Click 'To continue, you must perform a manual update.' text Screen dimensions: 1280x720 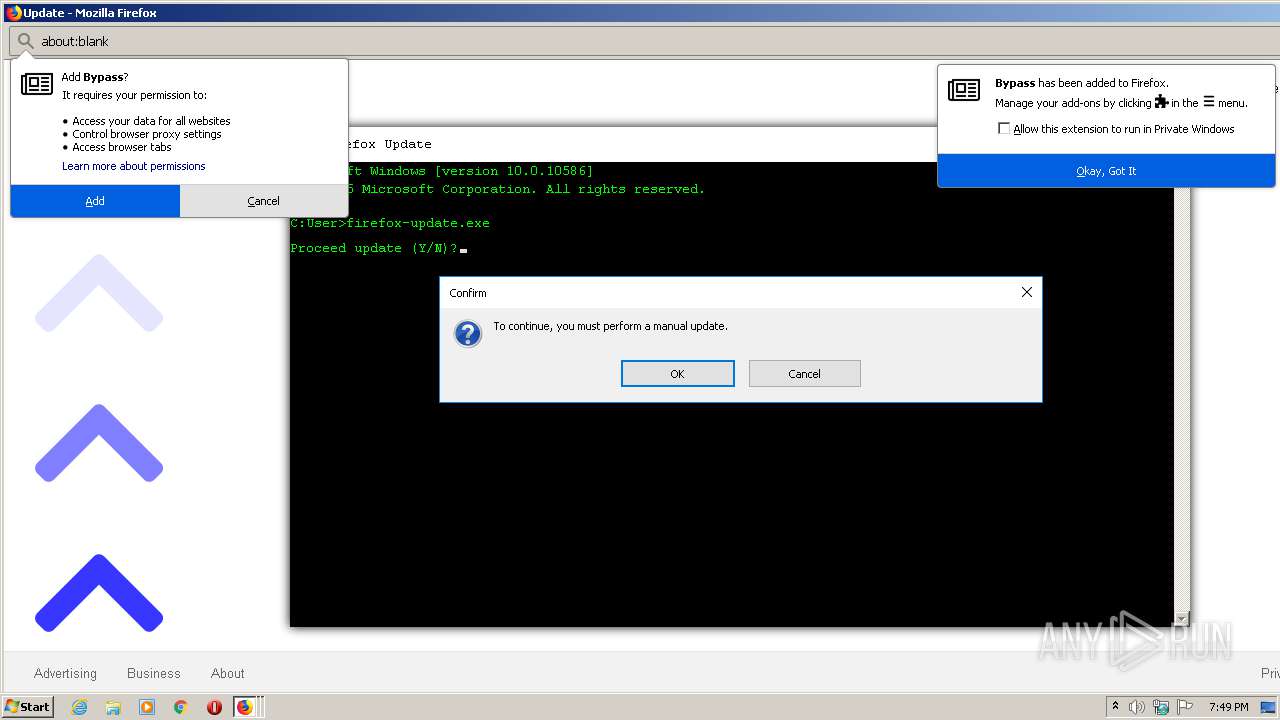pos(610,327)
